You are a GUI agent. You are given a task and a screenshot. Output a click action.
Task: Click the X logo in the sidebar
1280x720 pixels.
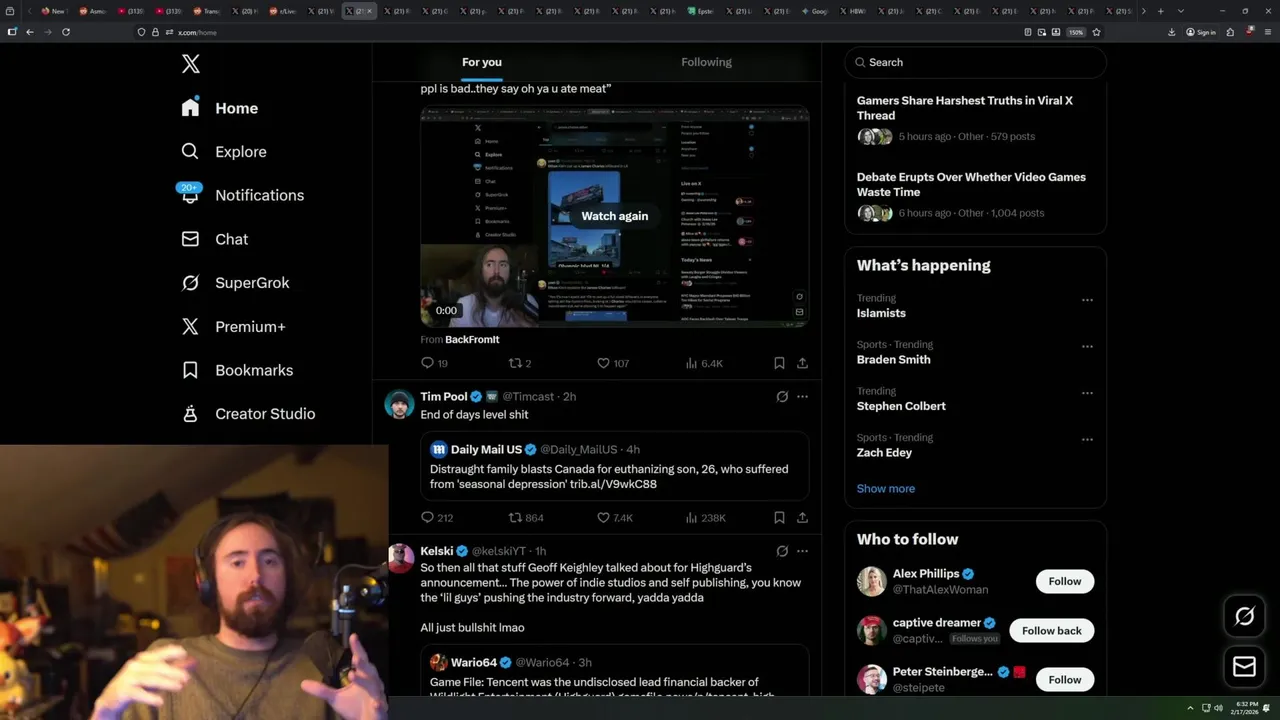pyautogui.click(x=191, y=64)
